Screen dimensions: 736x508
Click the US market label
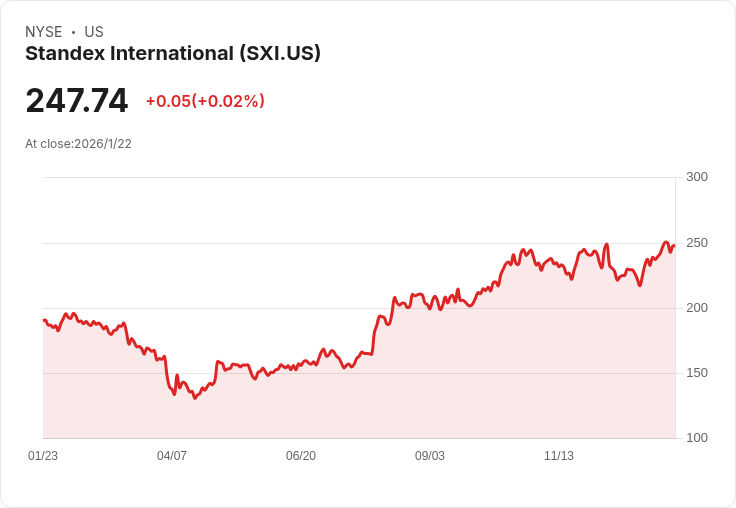94,32
